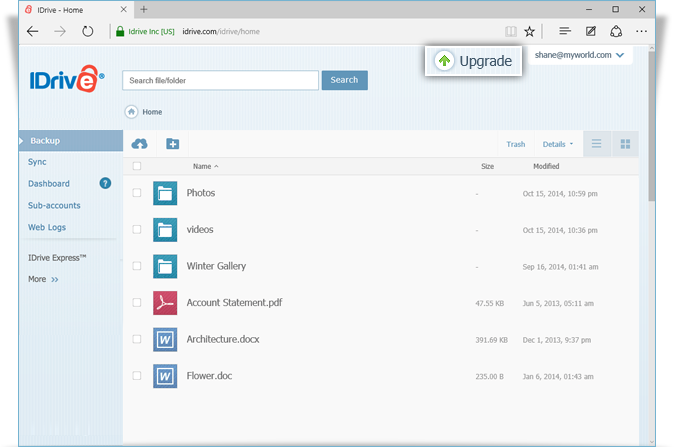
Task: Select Backup in the sidebar
Action: (71, 141)
